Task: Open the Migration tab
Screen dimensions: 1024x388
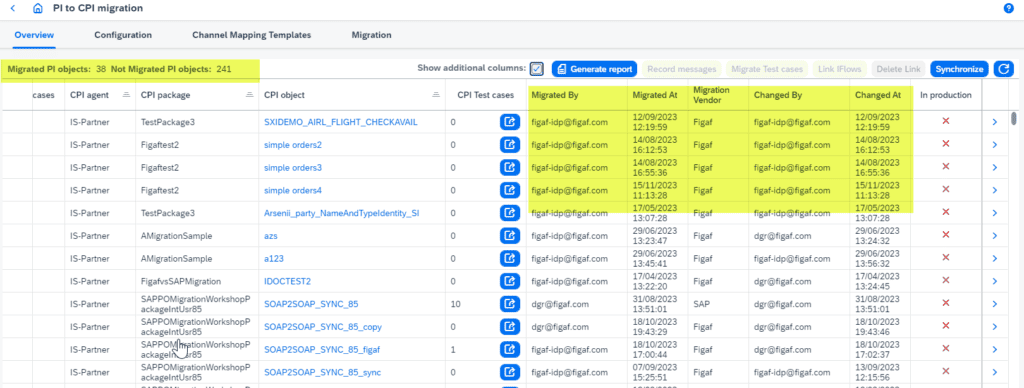Action: click(371, 35)
